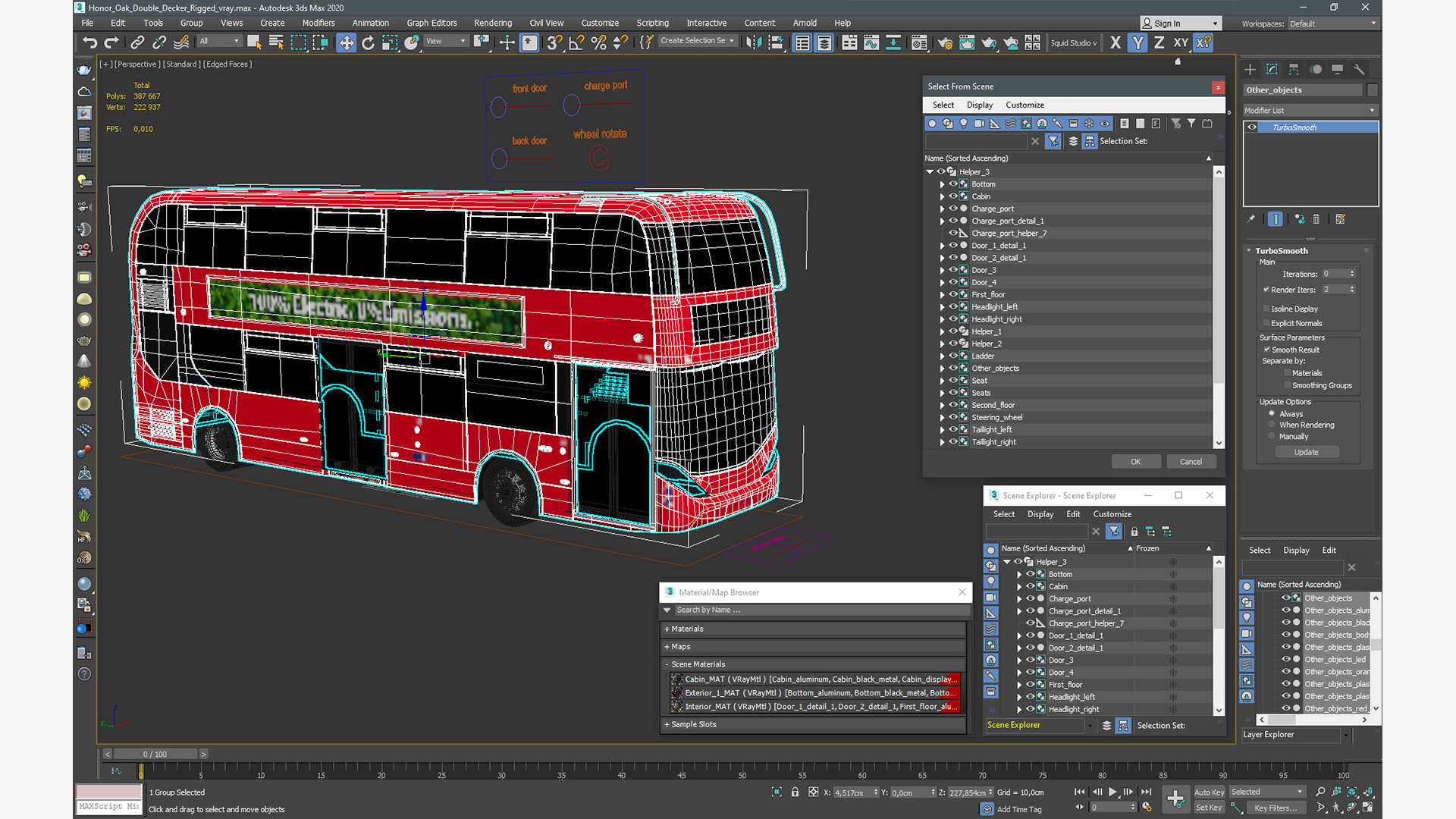The height and width of the screenshot is (819, 1456).
Task: Click the time slider showing 0 / 100
Action: point(155,754)
